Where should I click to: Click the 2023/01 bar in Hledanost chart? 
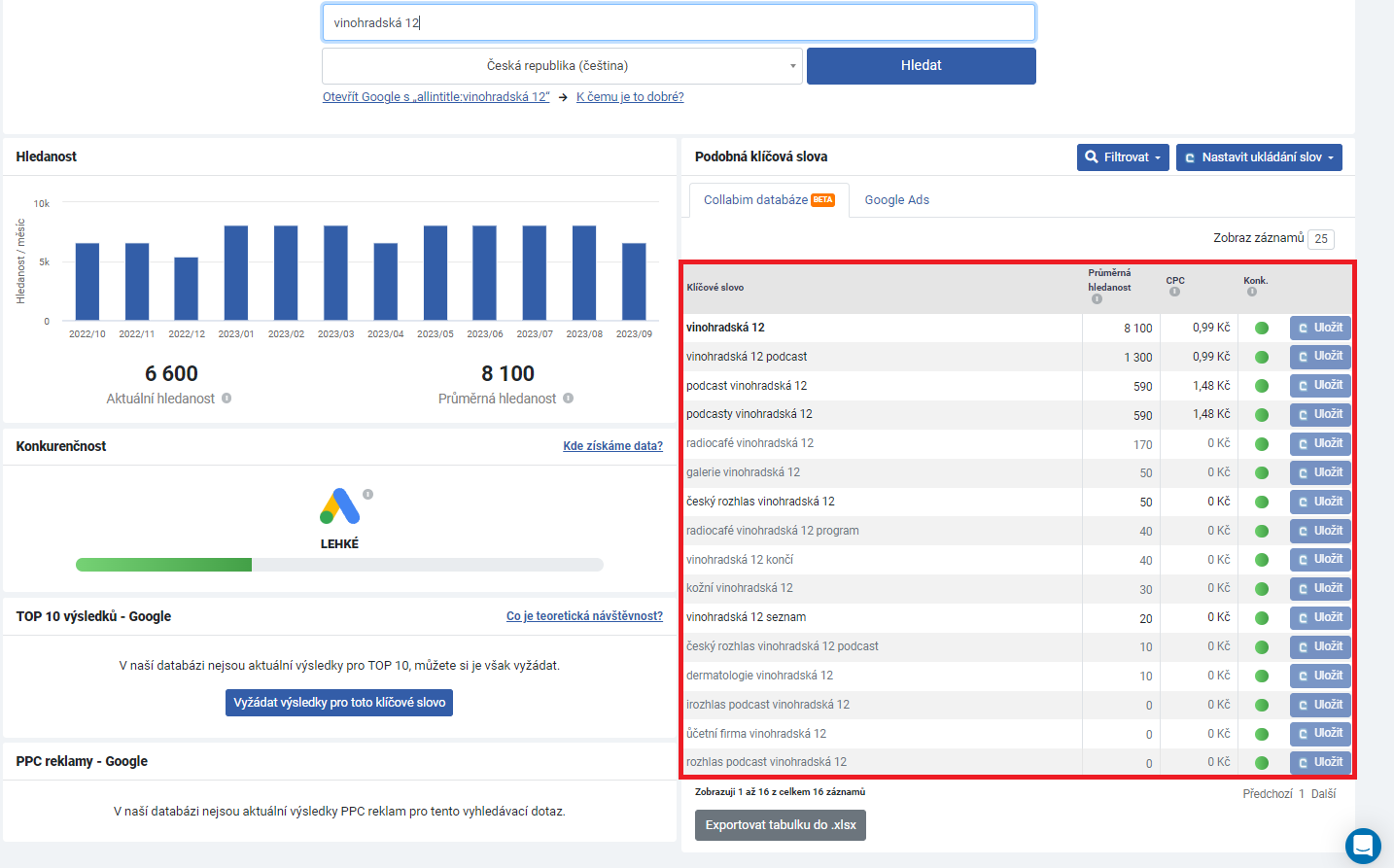(x=236, y=273)
